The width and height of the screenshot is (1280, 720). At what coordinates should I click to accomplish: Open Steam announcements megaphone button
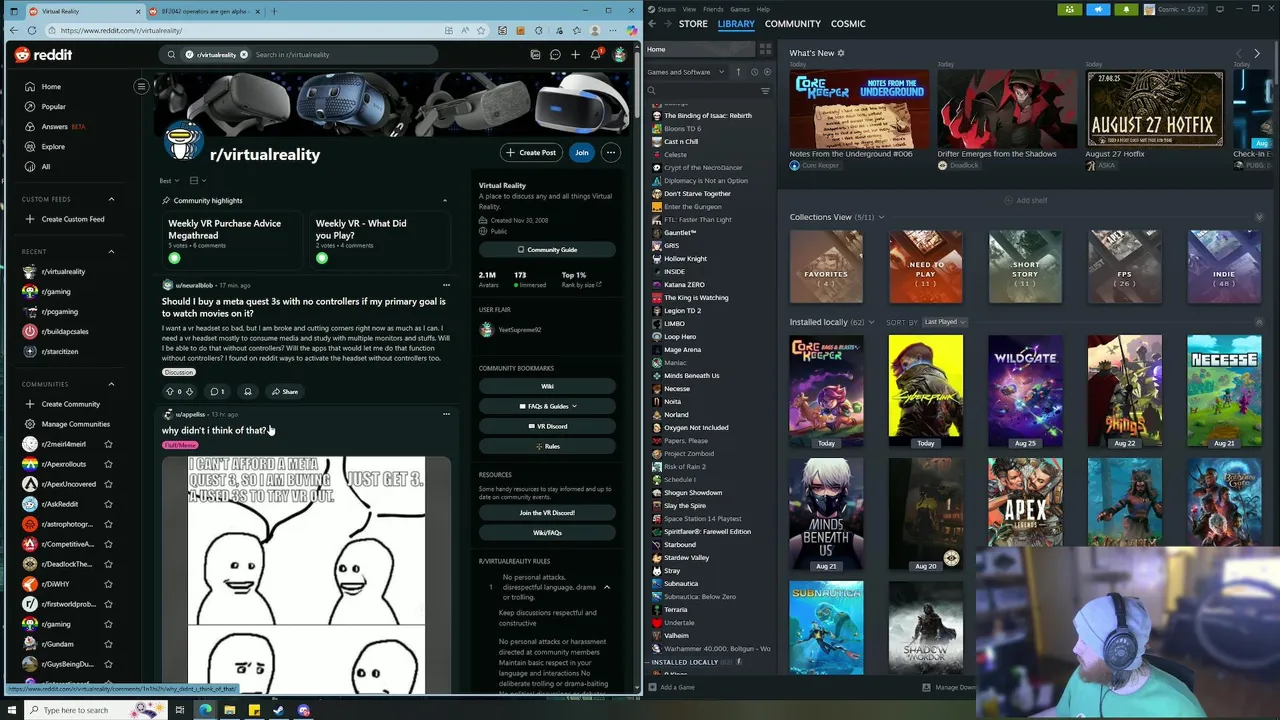tap(1098, 9)
